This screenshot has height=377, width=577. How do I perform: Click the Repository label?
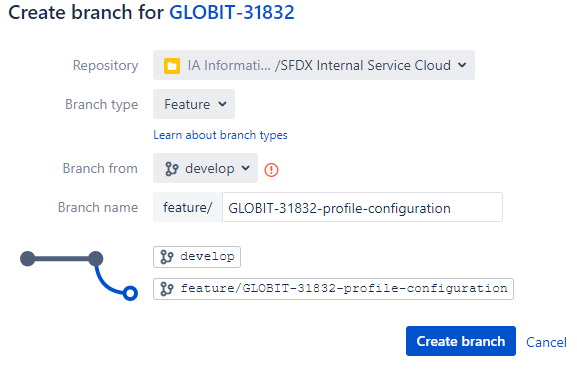pyautogui.click(x=105, y=66)
